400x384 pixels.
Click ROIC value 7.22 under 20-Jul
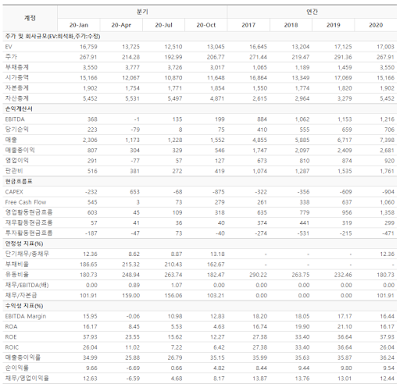click(176, 347)
